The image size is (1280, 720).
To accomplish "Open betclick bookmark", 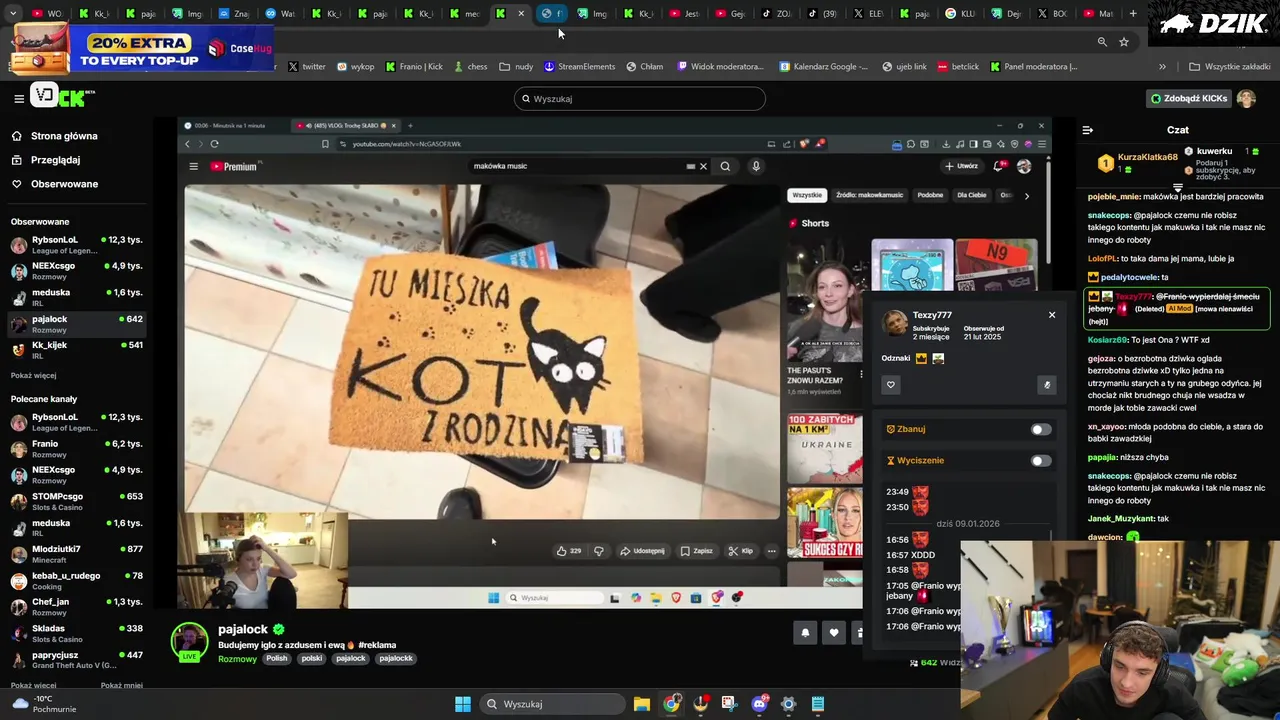I will (958, 67).
